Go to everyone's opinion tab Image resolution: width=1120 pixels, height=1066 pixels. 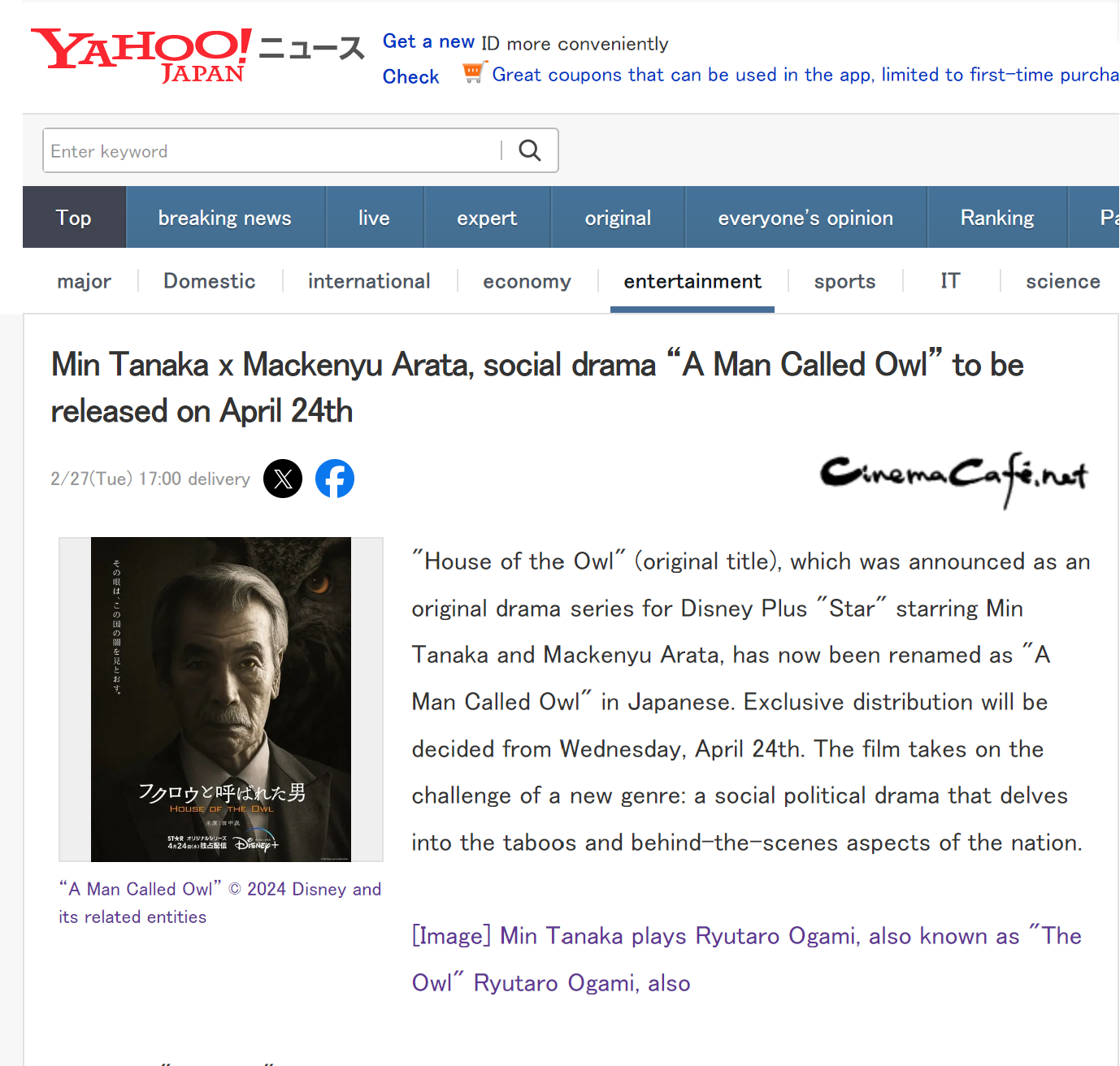pos(805,218)
